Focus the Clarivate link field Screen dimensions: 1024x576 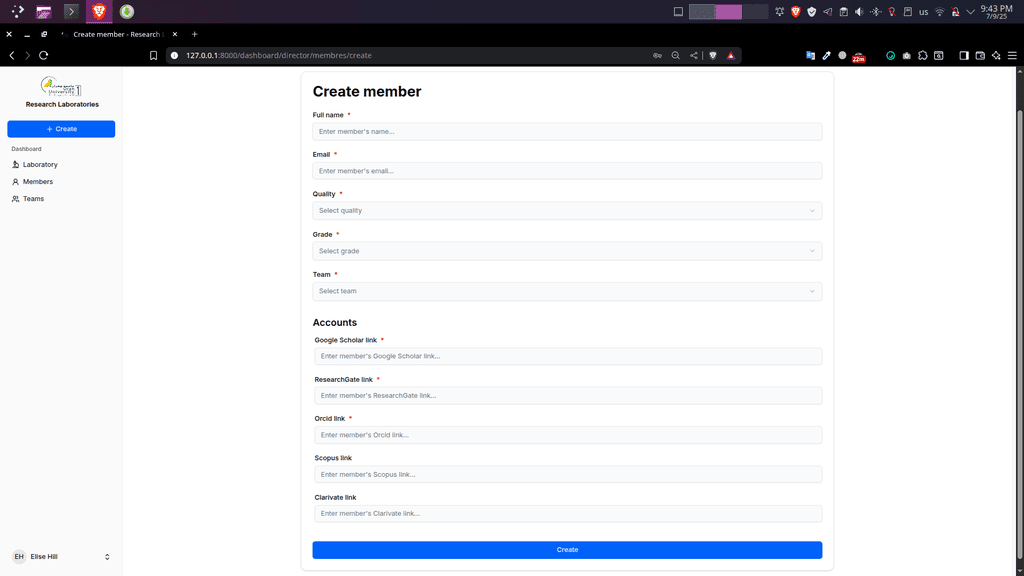pos(568,513)
